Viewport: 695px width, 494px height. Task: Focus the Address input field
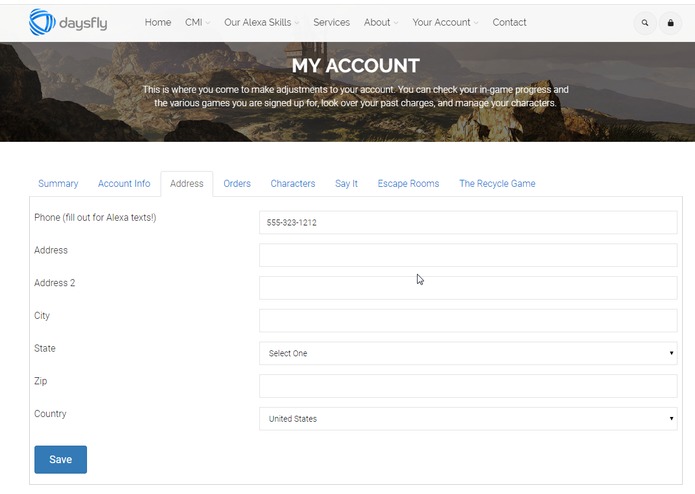468,255
